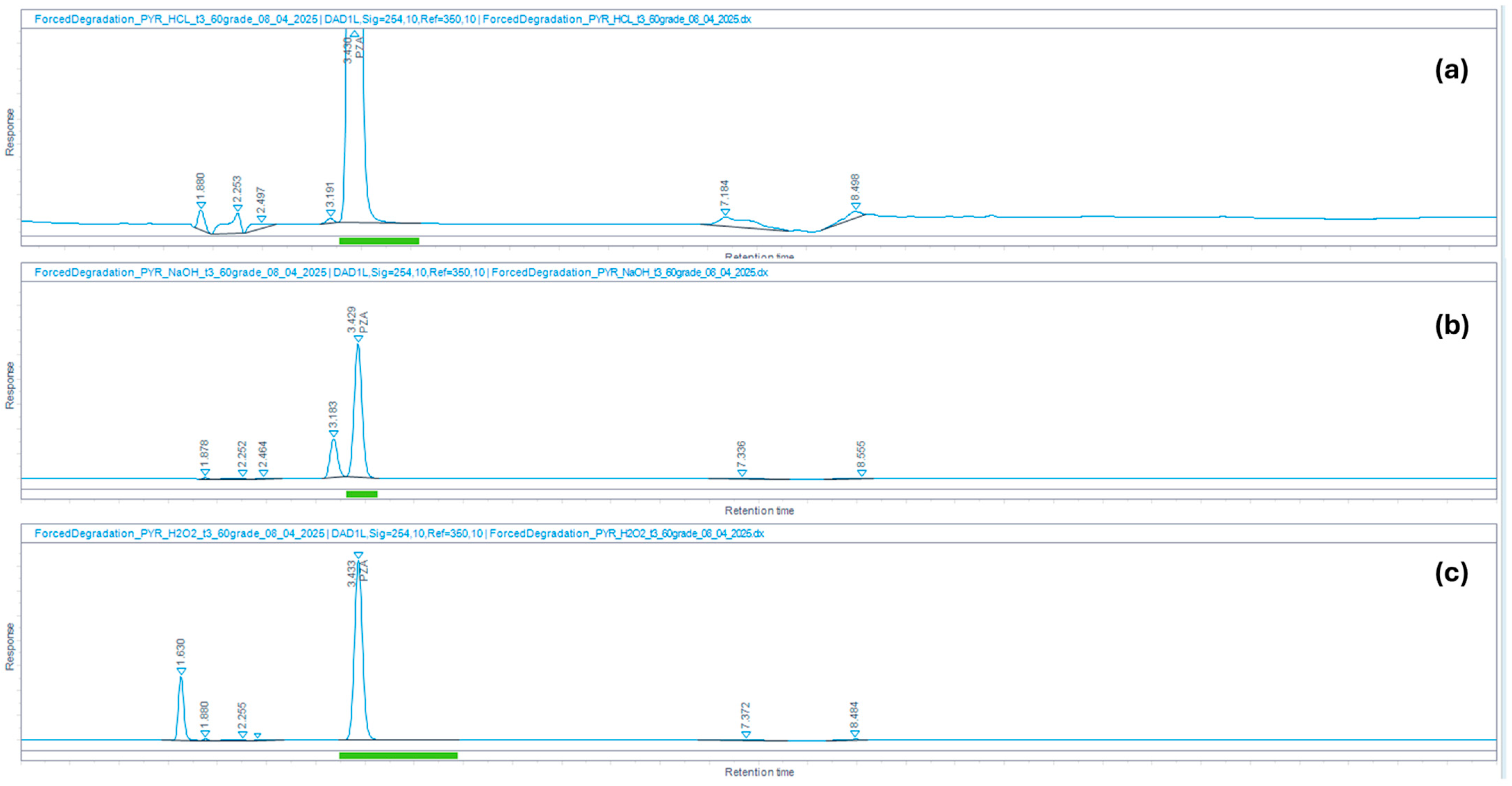
Task: Click the 3.183 peak marker in NaOH chromatogram
Action: click(334, 434)
